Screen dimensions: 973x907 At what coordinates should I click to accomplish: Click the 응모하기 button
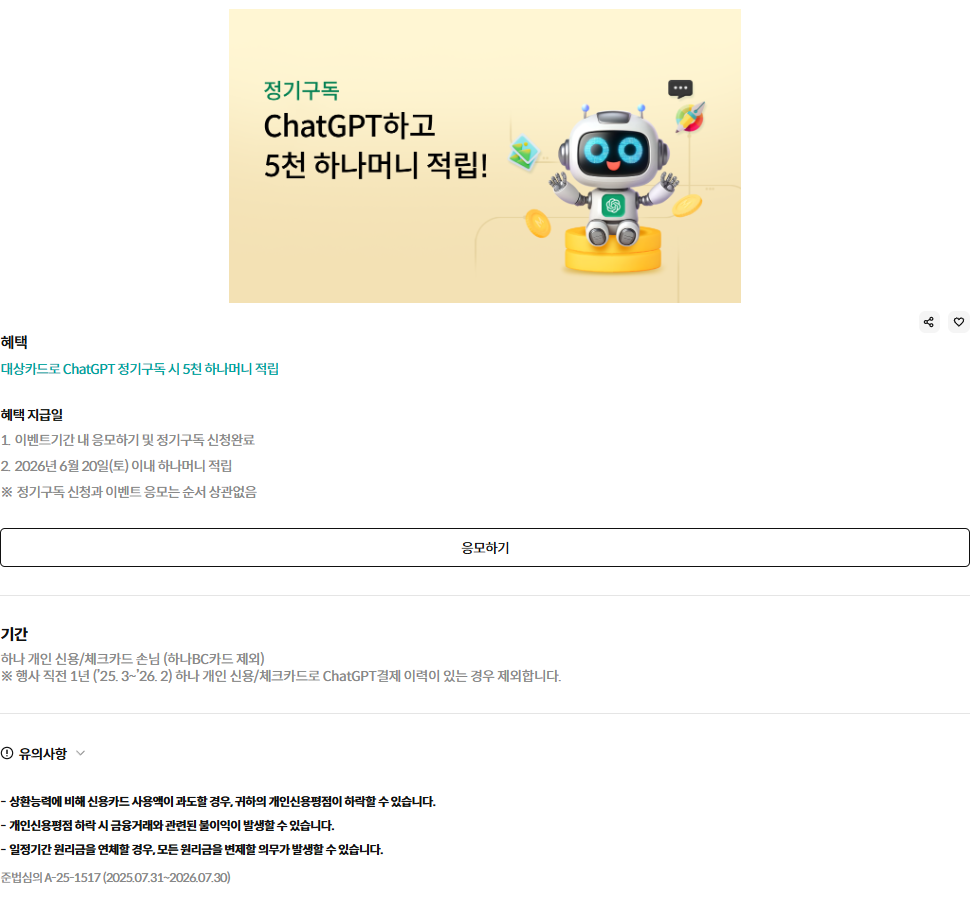pyautogui.click(x=485, y=547)
